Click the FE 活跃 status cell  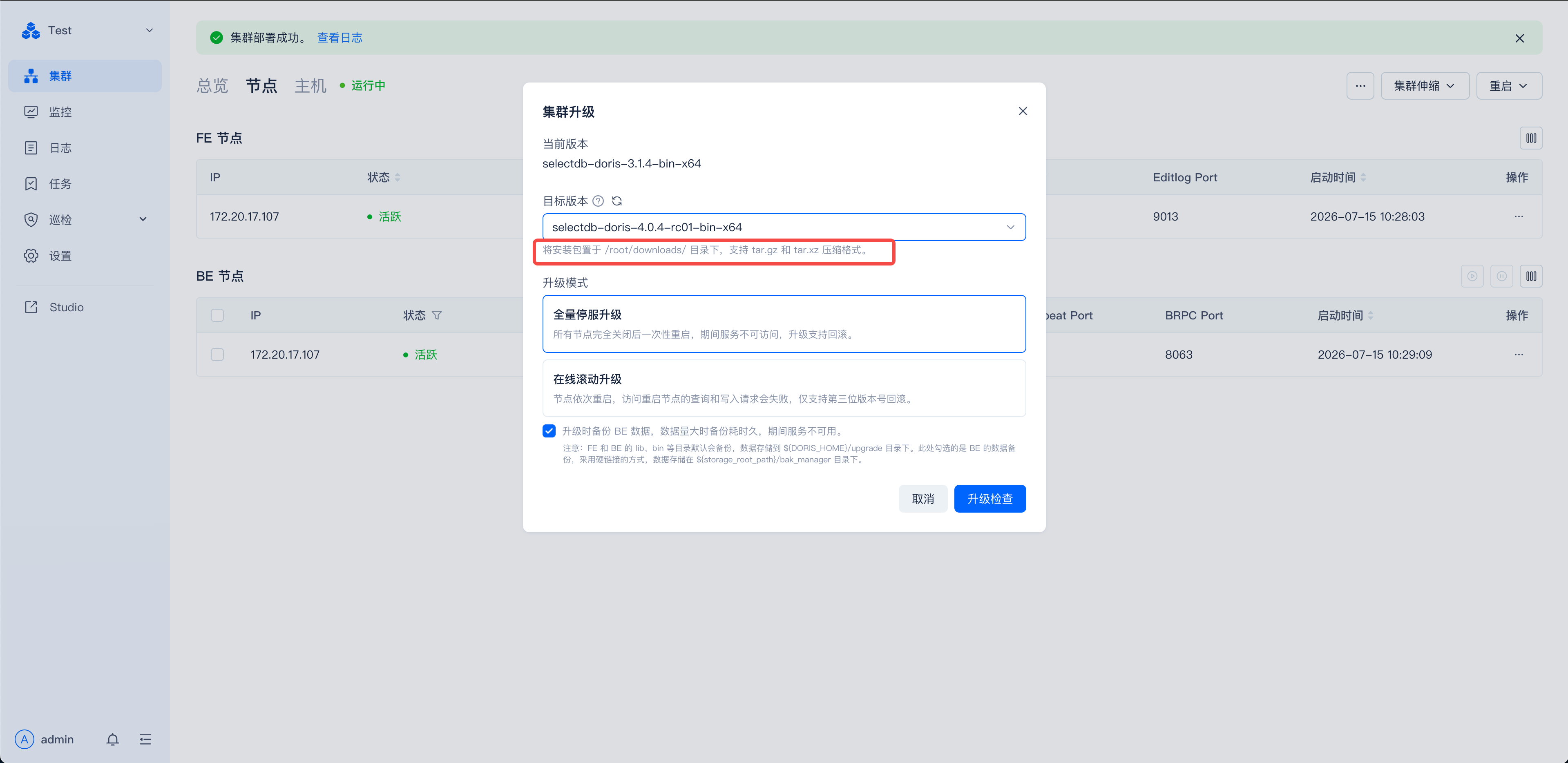tap(384, 216)
